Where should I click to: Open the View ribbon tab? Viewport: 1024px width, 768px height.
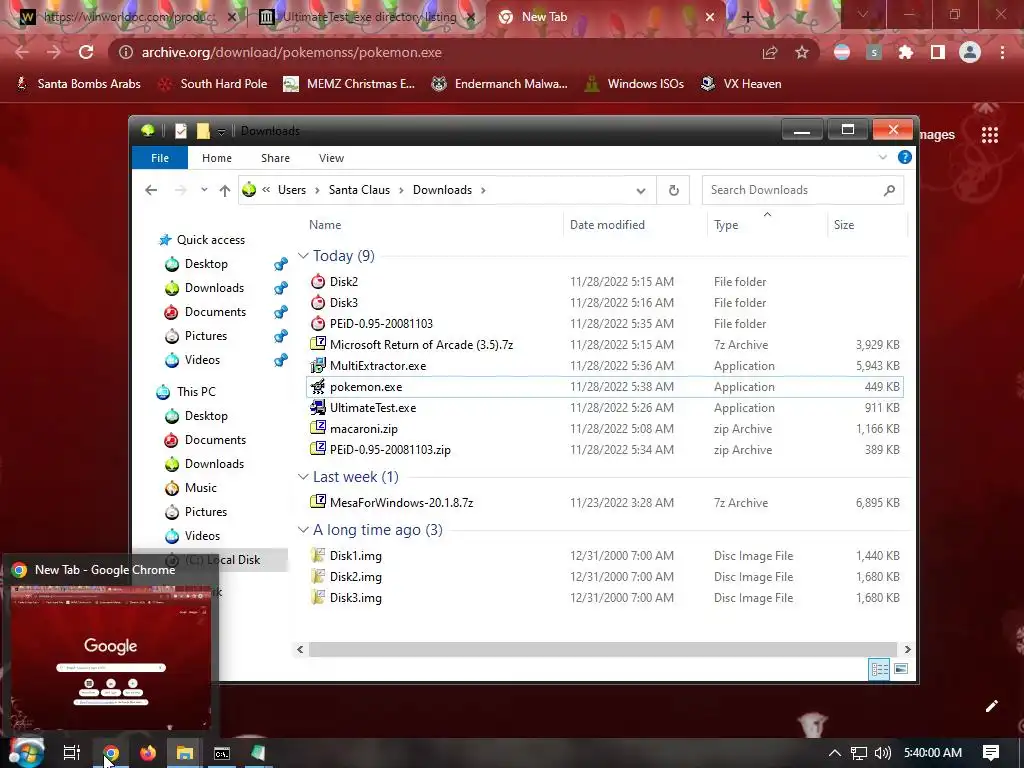[x=331, y=158]
